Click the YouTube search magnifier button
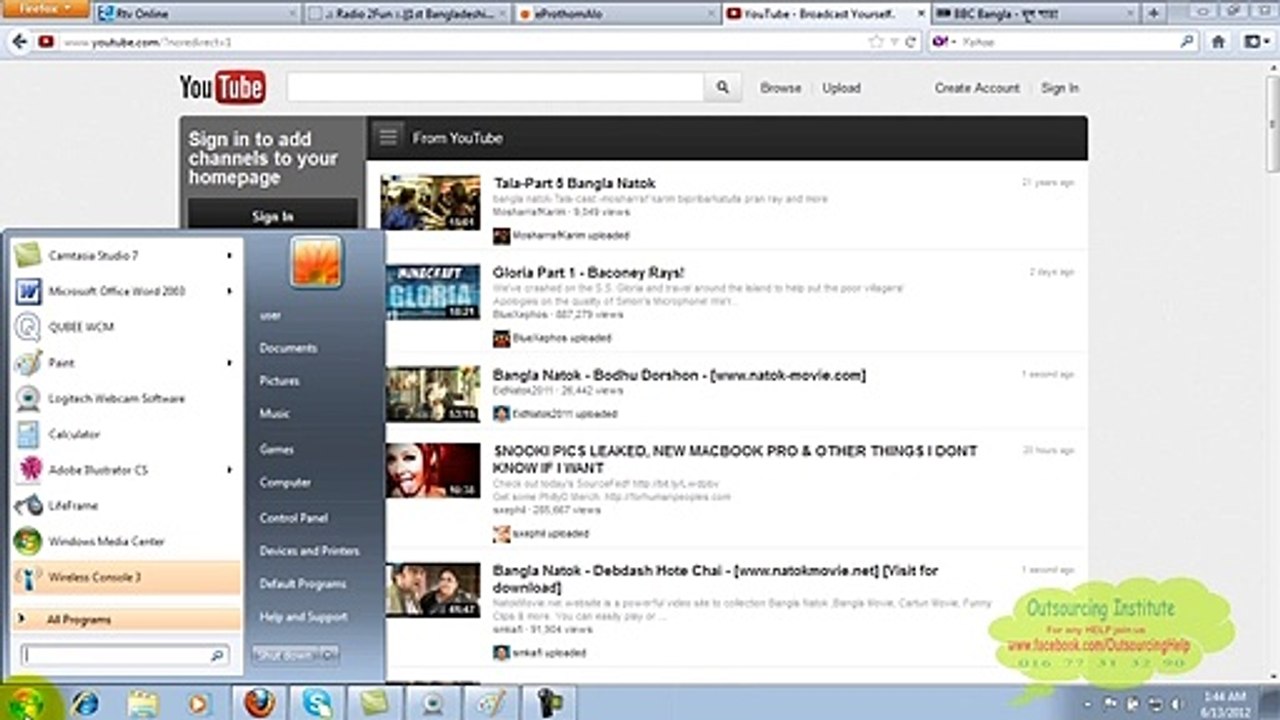Viewport: 1280px width, 720px height. pos(722,88)
